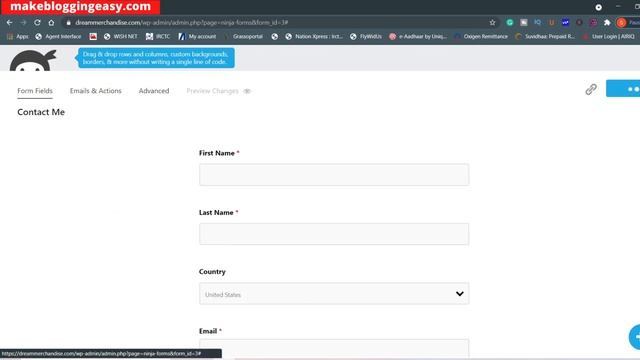
Task: Click the Country dropdown chevron arrow
Action: click(460, 294)
